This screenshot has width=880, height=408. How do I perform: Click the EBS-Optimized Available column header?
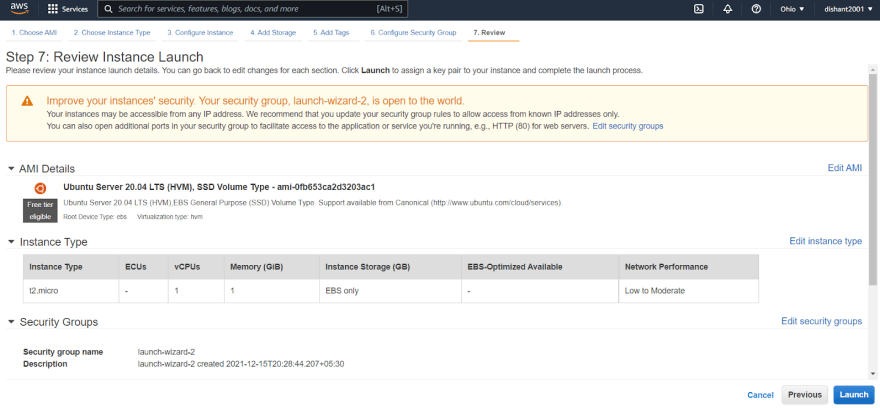539,267
